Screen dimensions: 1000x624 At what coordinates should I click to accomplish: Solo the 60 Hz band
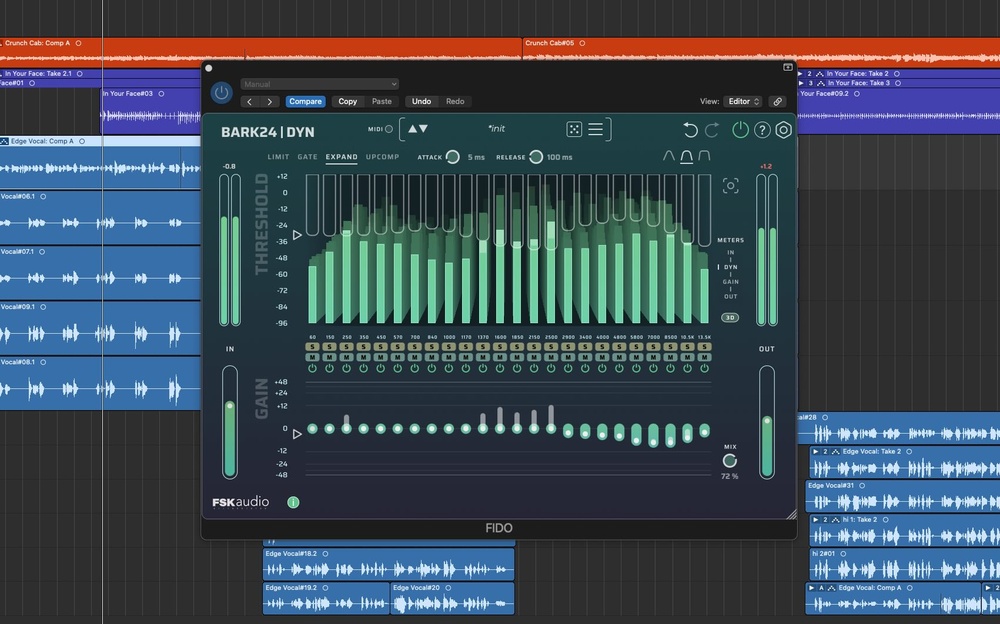click(x=312, y=347)
